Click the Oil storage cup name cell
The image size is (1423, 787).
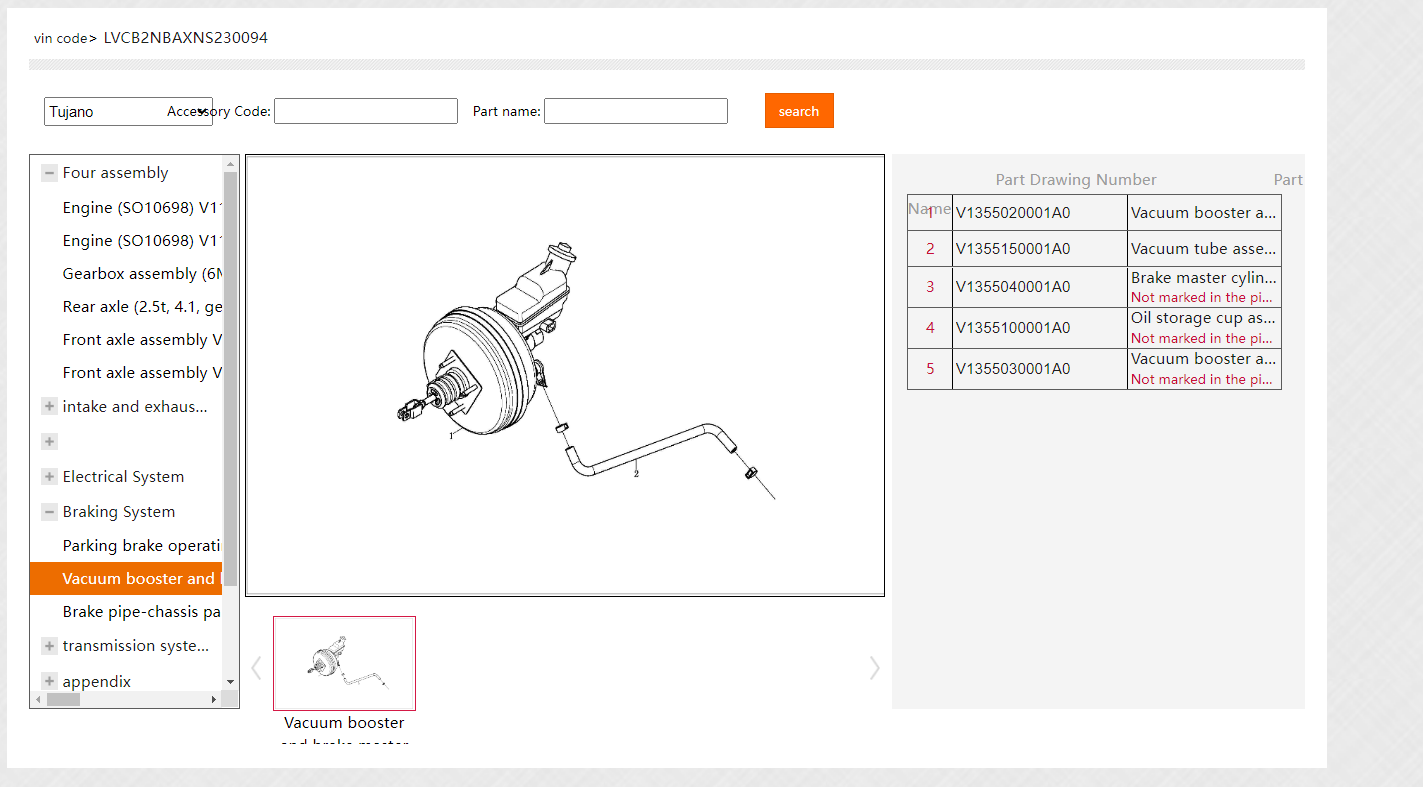[1204, 328]
